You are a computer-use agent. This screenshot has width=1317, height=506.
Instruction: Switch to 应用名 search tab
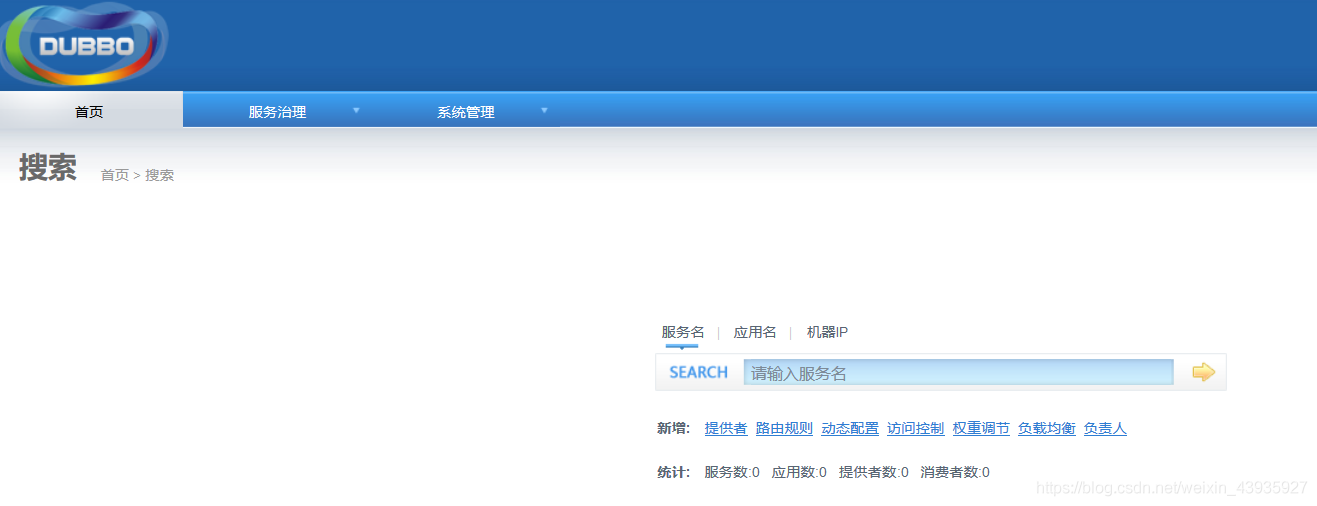(x=755, y=332)
